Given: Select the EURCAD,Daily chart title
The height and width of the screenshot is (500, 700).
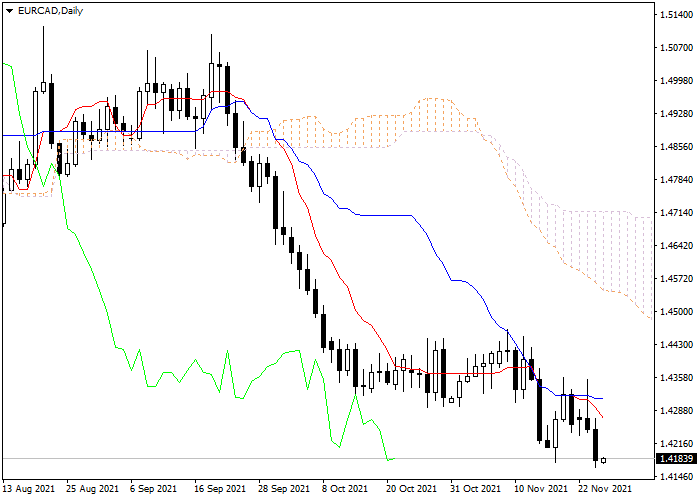Looking at the screenshot, I should tap(50, 11).
